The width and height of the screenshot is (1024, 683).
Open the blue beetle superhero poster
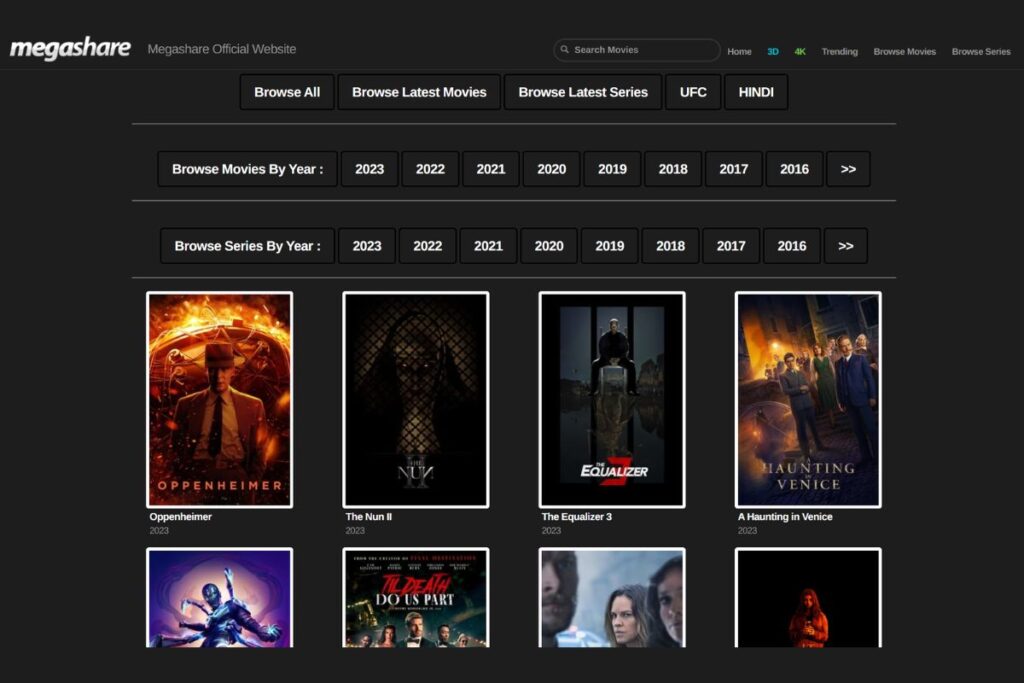(x=219, y=597)
